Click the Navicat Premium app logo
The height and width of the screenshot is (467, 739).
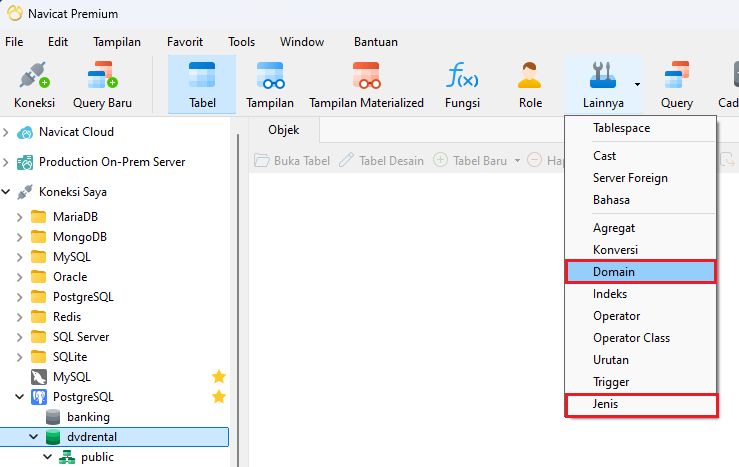click(x=15, y=13)
